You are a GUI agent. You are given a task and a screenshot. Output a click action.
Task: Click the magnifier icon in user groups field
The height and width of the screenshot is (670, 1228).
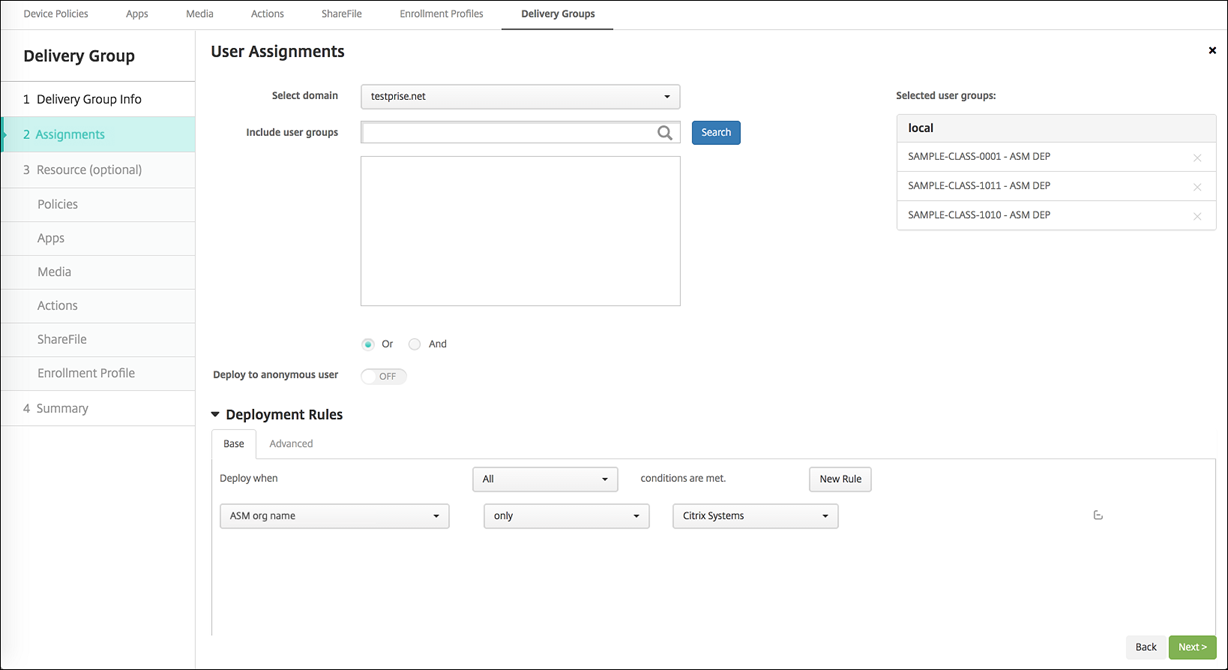(664, 133)
